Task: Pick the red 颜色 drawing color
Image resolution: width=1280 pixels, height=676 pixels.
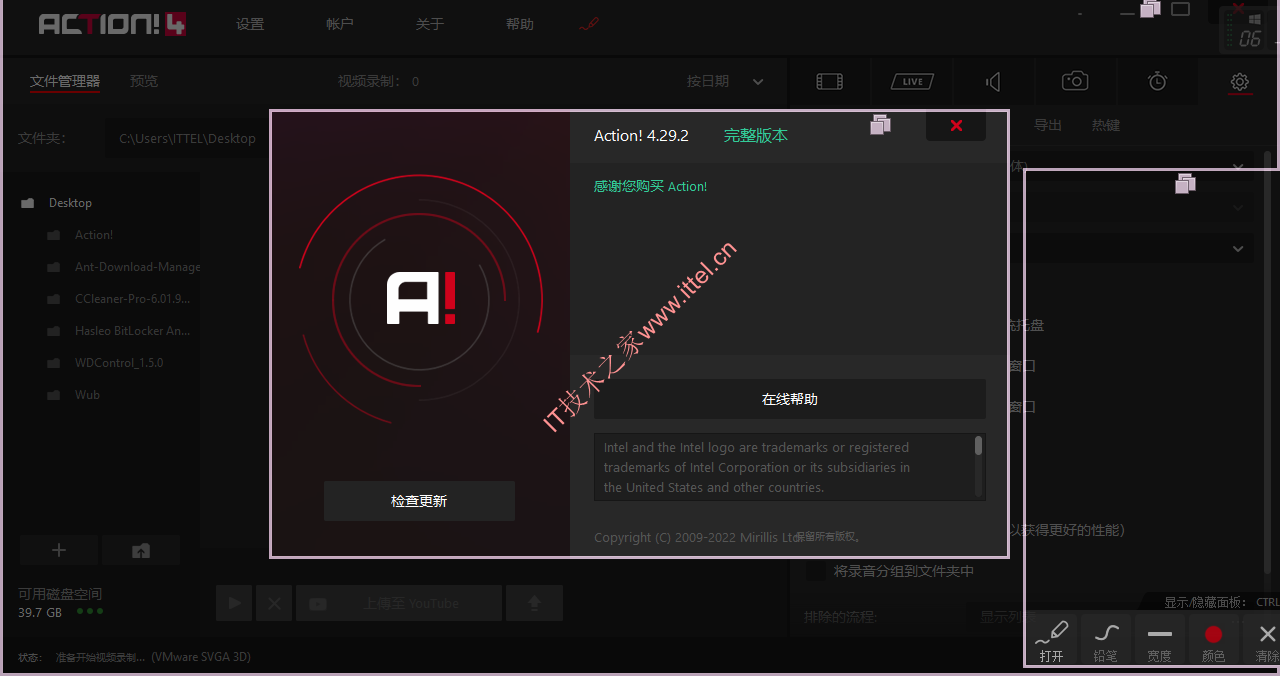Action: 1213,639
